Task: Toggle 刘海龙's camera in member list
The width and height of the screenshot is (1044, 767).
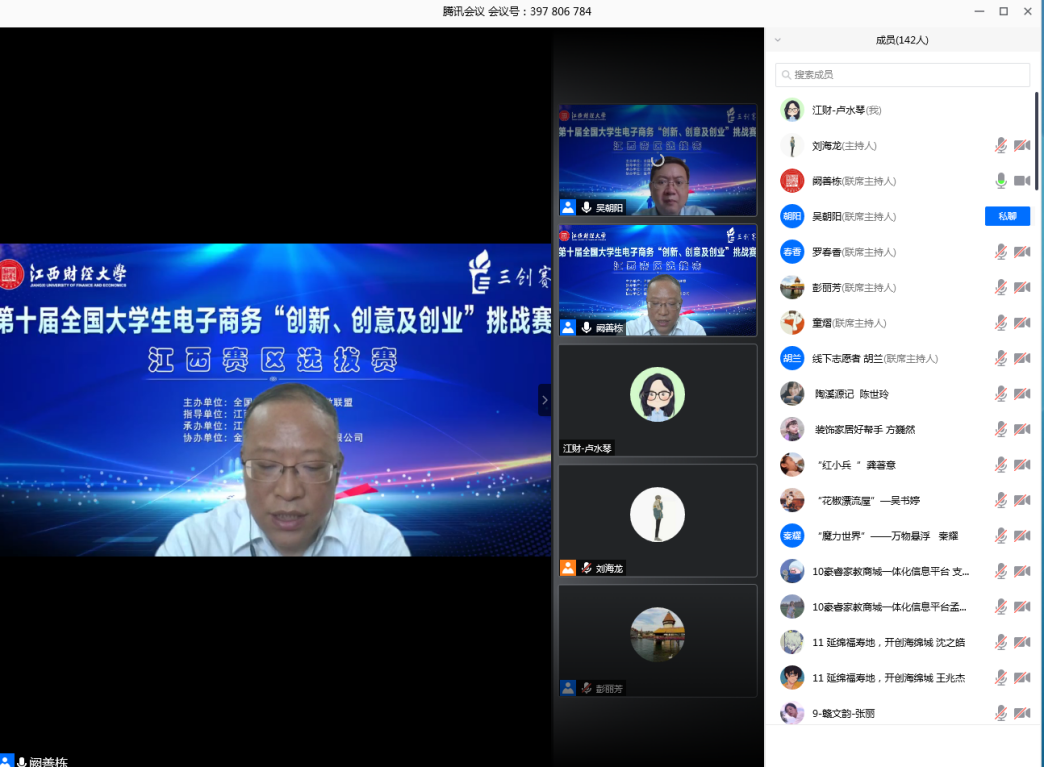Action: tap(1022, 145)
